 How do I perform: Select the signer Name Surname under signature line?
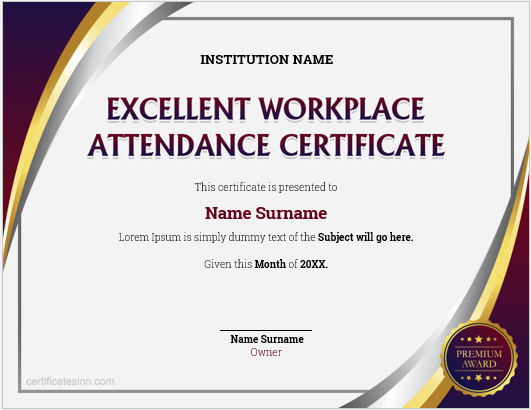pos(267,339)
